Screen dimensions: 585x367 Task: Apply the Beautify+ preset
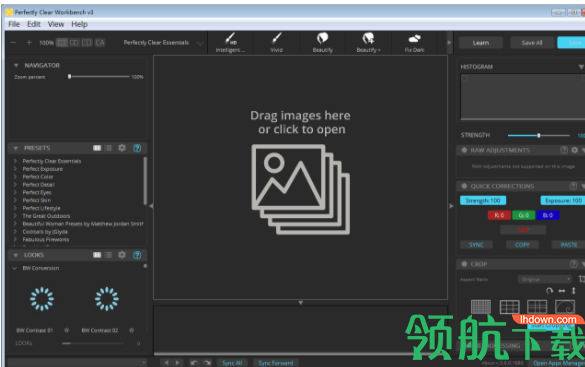368,43
